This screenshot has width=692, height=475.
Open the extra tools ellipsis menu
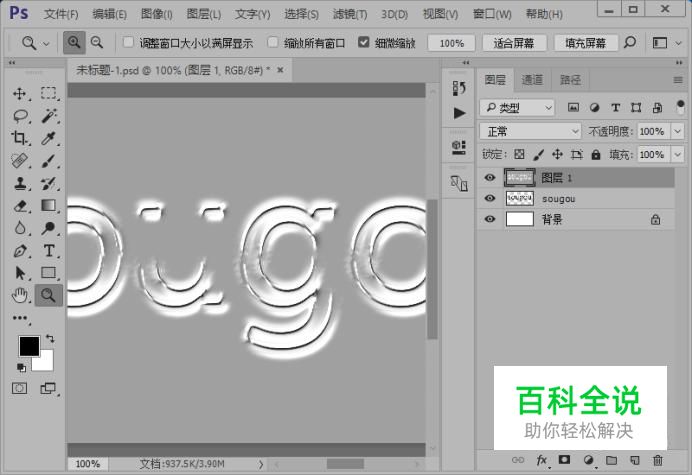click(20, 318)
